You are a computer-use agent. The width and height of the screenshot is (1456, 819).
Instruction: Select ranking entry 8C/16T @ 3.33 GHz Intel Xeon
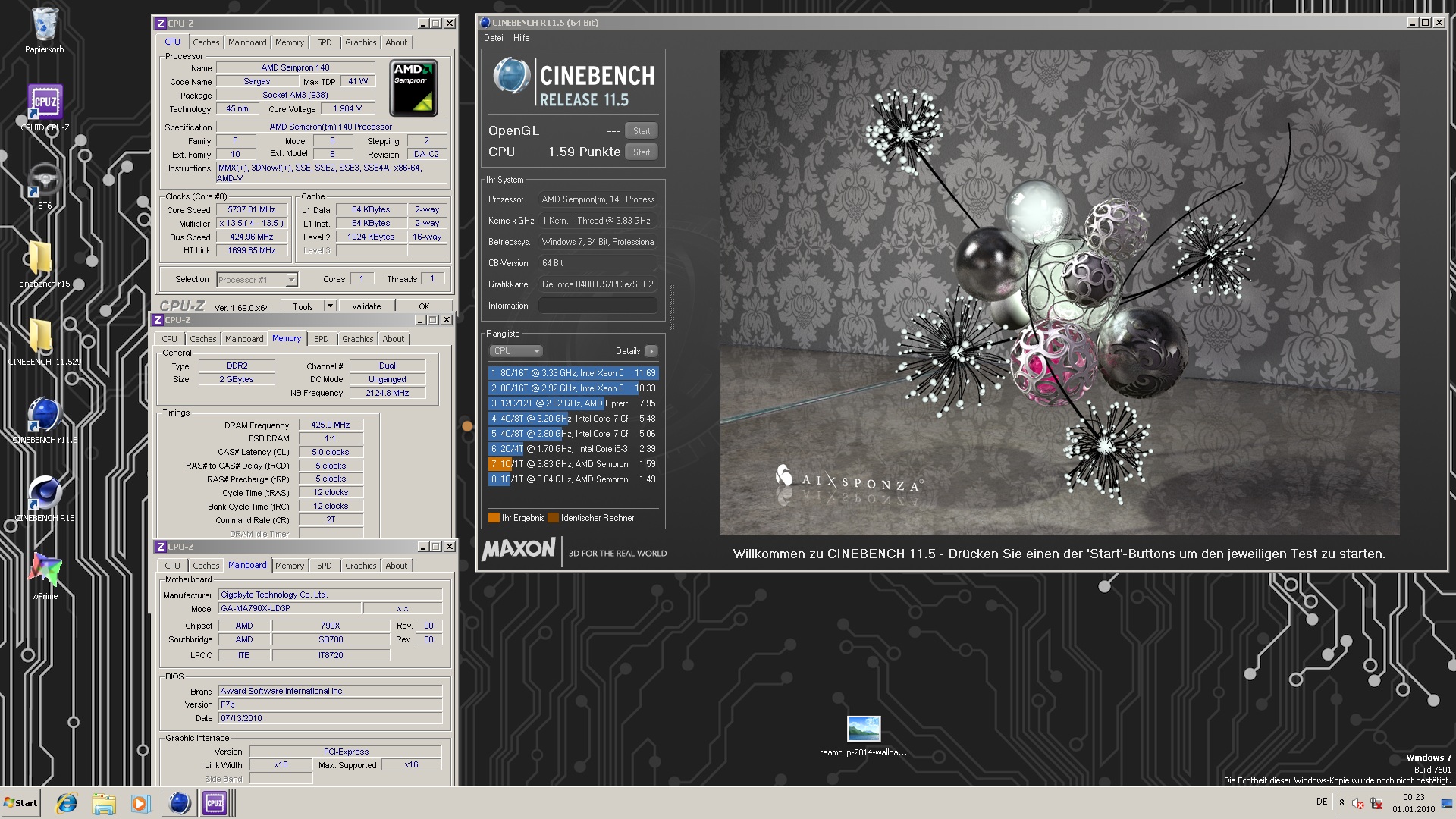(x=573, y=373)
